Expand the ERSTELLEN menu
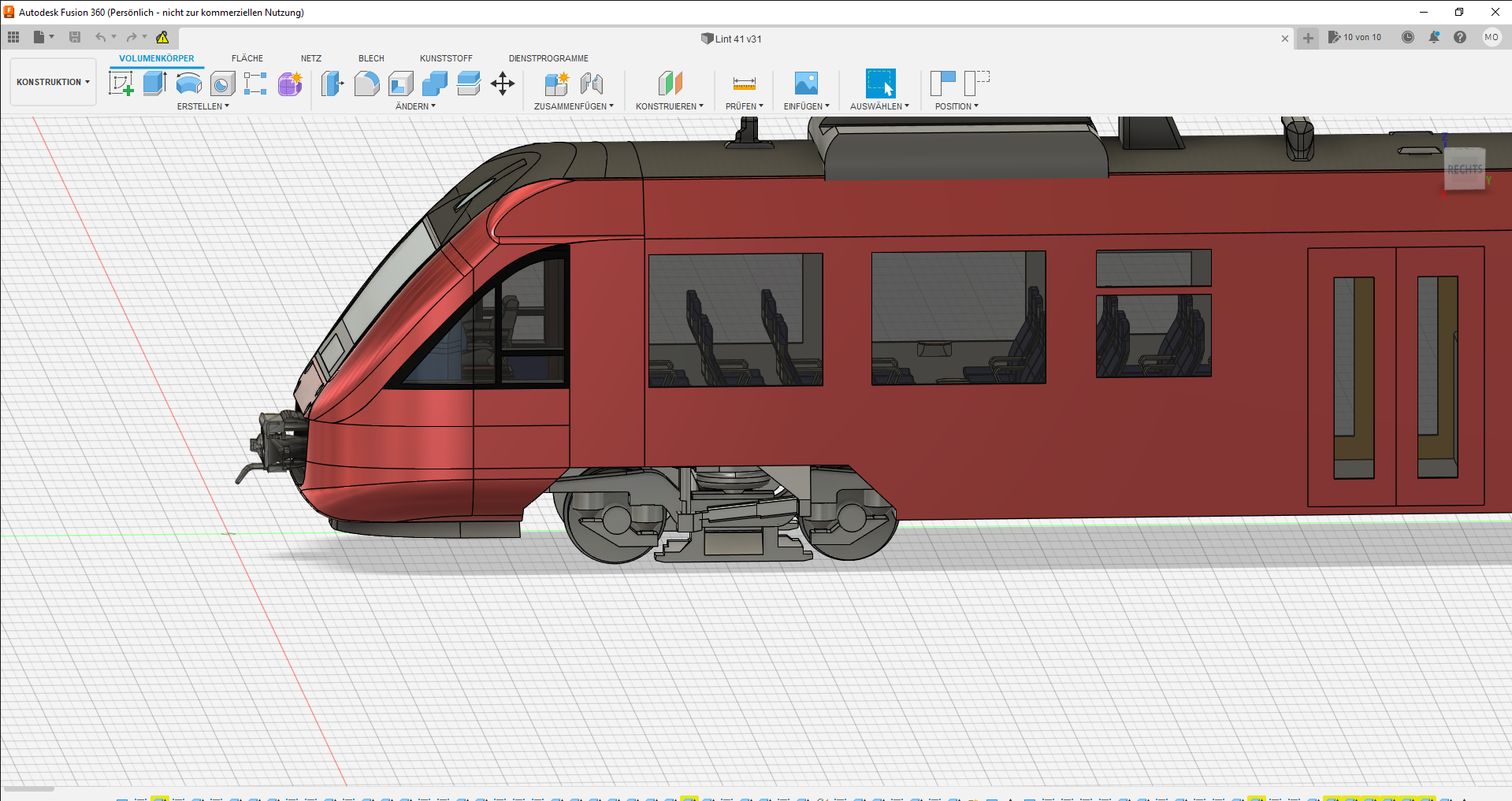1512x801 pixels. click(x=203, y=106)
